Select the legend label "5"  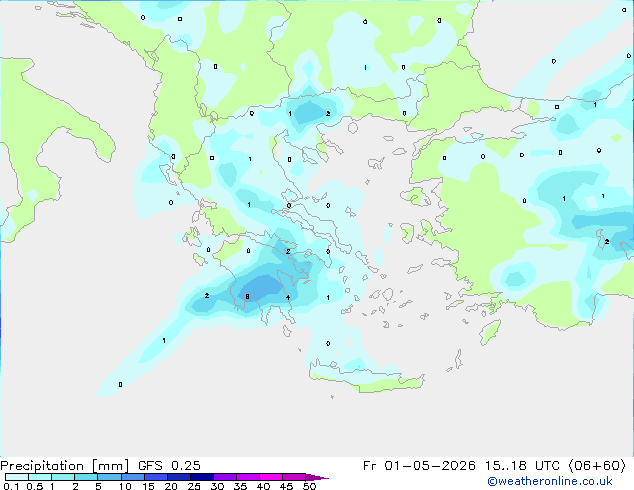[x=98, y=486]
